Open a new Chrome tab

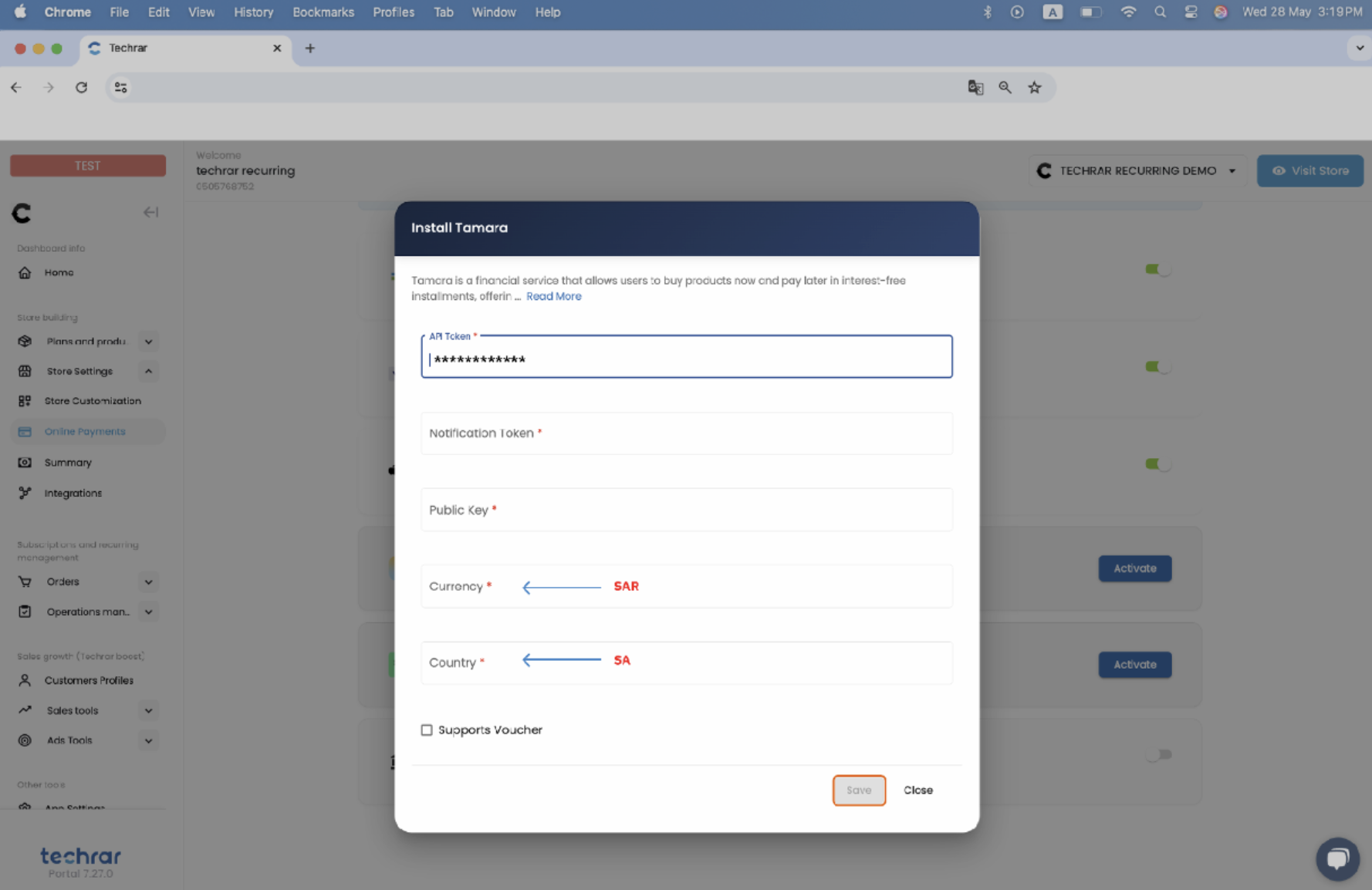click(x=309, y=48)
